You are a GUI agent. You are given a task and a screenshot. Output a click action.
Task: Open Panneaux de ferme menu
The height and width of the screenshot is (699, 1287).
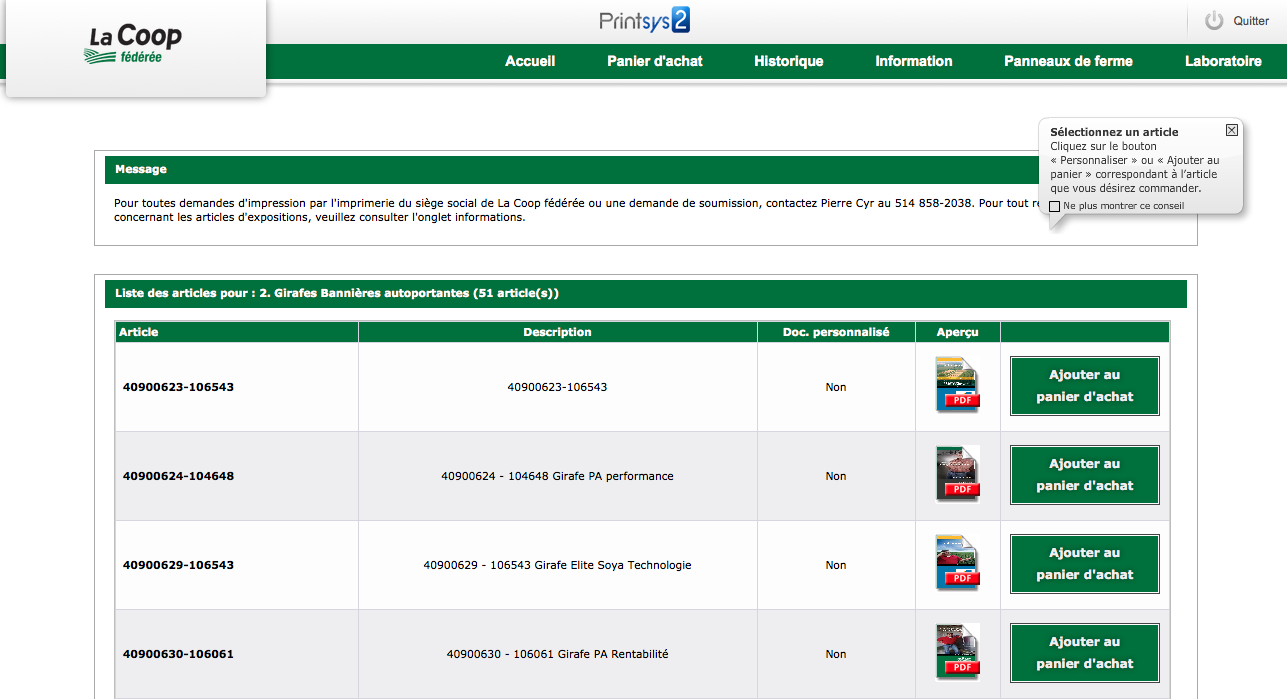tap(1068, 61)
